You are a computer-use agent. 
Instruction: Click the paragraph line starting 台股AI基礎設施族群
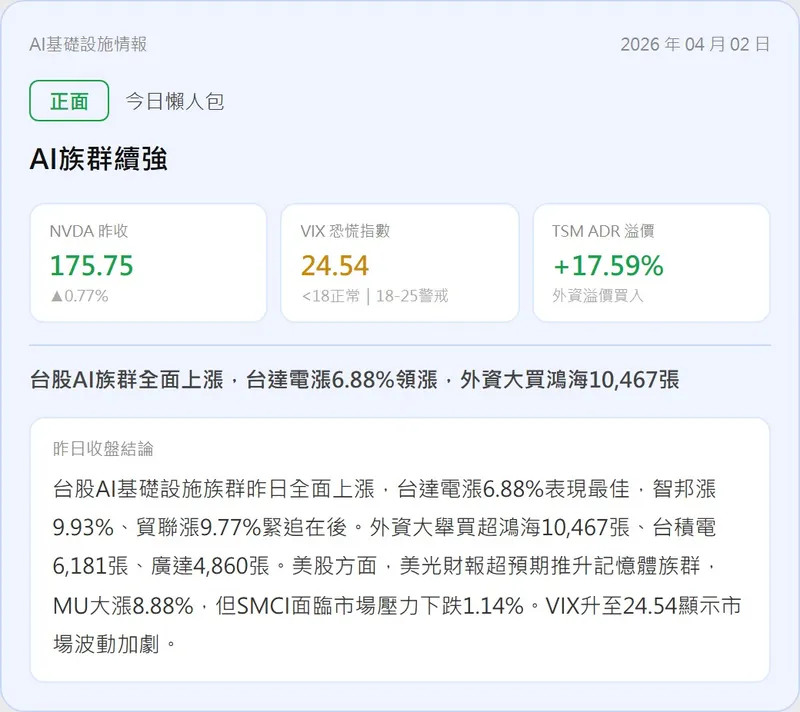385,489
